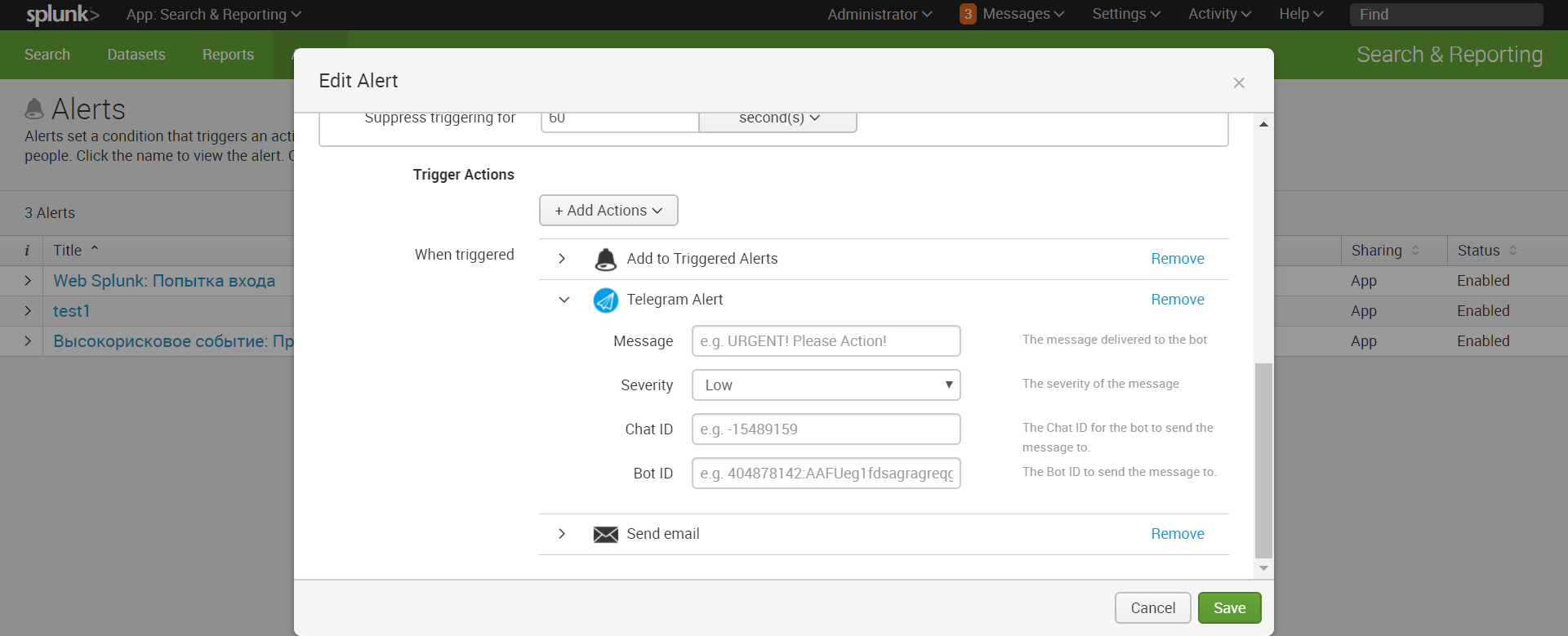Click the Search & Reporting app title
Viewport: 1568px width, 636px height.
(x=1450, y=55)
